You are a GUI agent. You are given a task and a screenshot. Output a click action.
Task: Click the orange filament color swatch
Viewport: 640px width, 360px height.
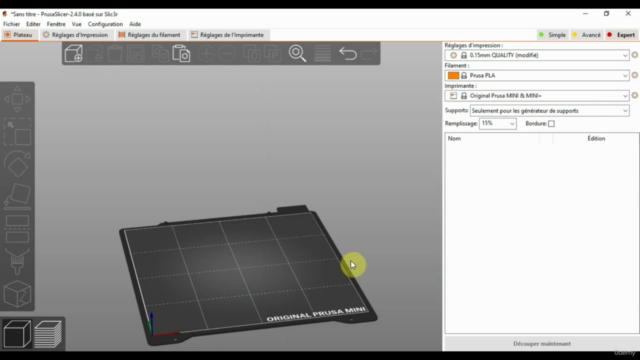coord(453,76)
